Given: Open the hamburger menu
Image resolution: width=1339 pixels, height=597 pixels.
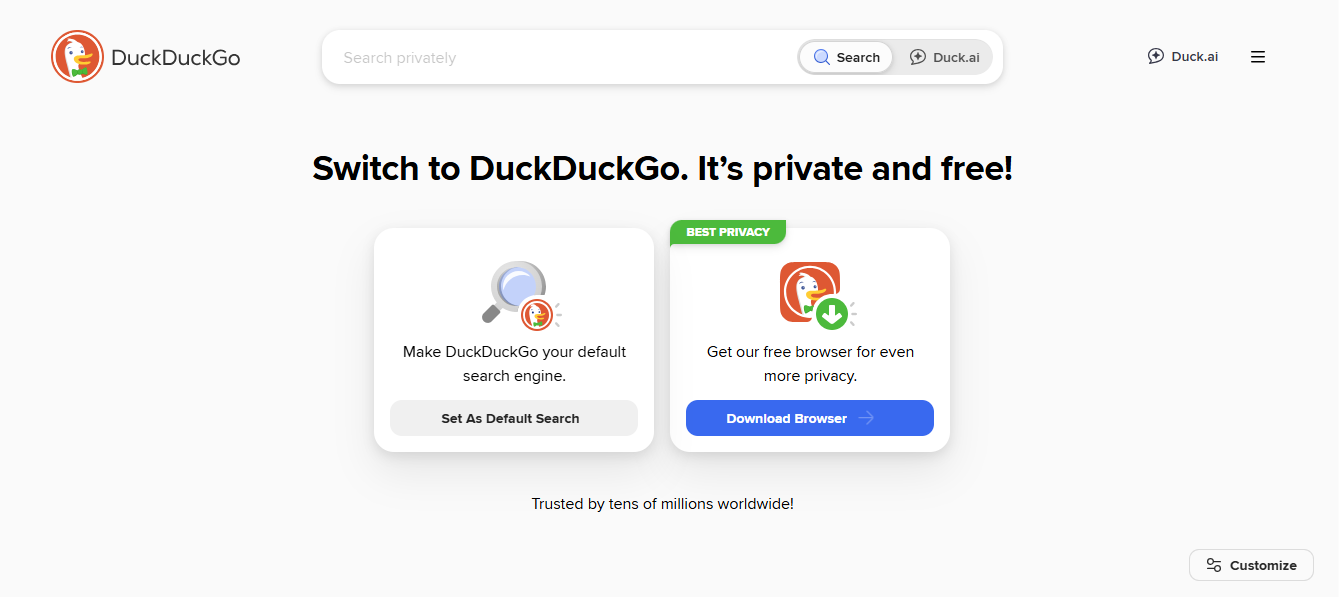Looking at the screenshot, I should pyautogui.click(x=1258, y=57).
